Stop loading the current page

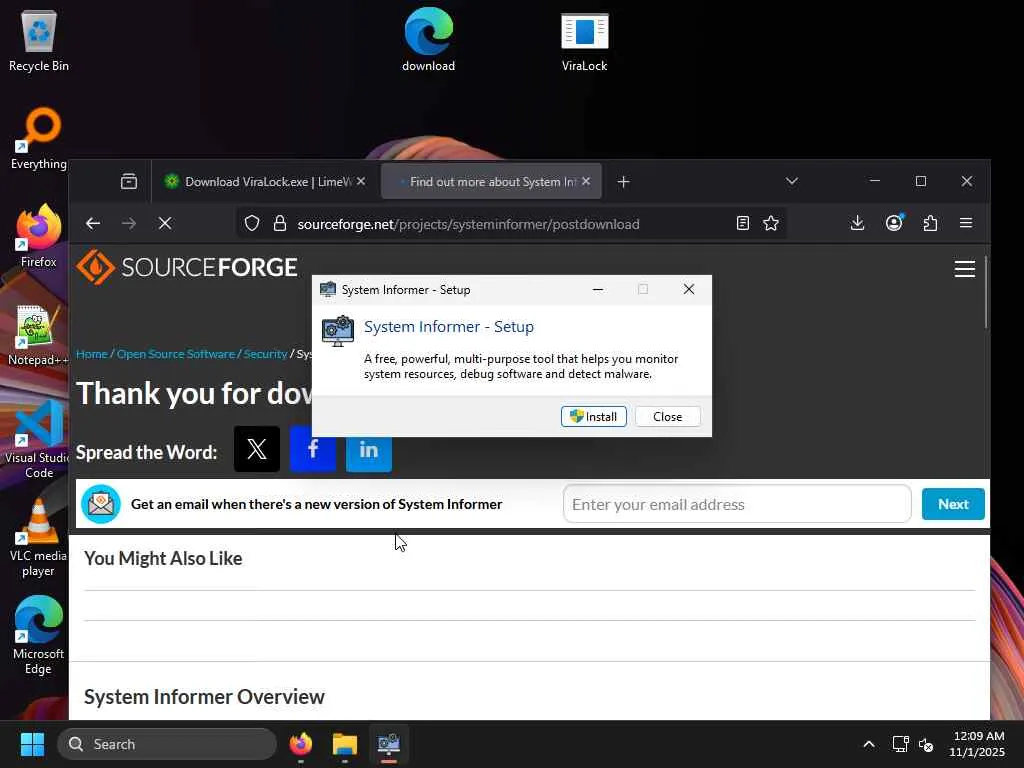click(165, 223)
